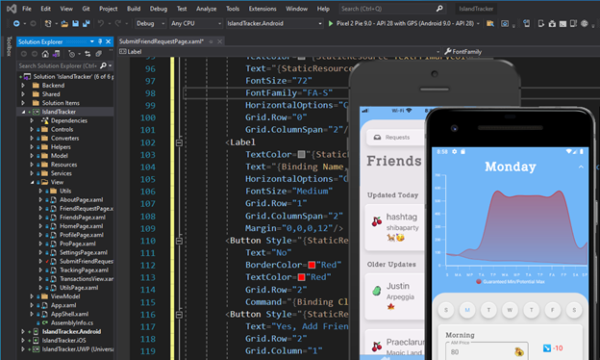Pin the Solution Explorer panel
The height and width of the screenshot is (360, 600).
(100, 41)
